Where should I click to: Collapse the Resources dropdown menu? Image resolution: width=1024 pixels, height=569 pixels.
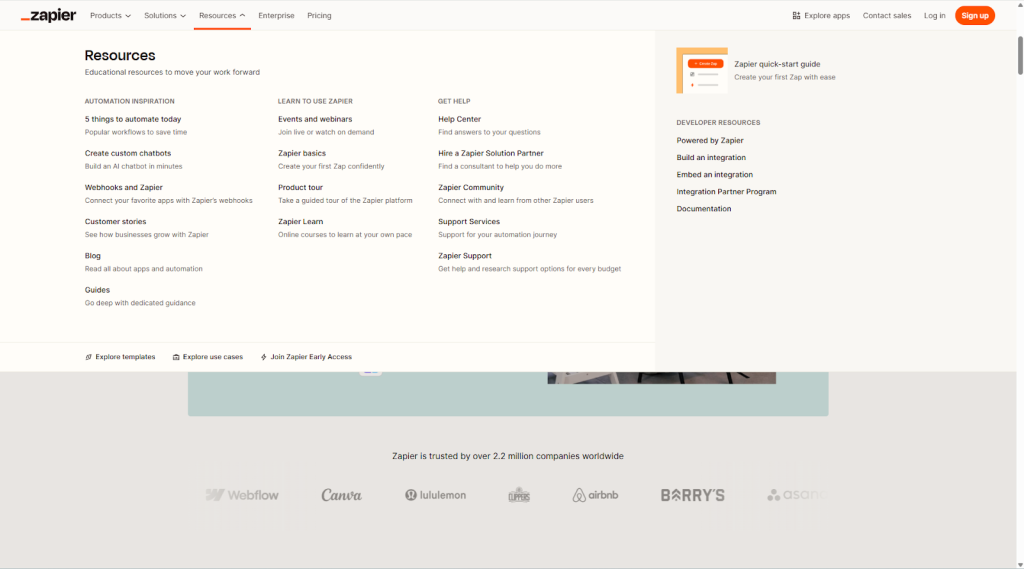tap(221, 16)
